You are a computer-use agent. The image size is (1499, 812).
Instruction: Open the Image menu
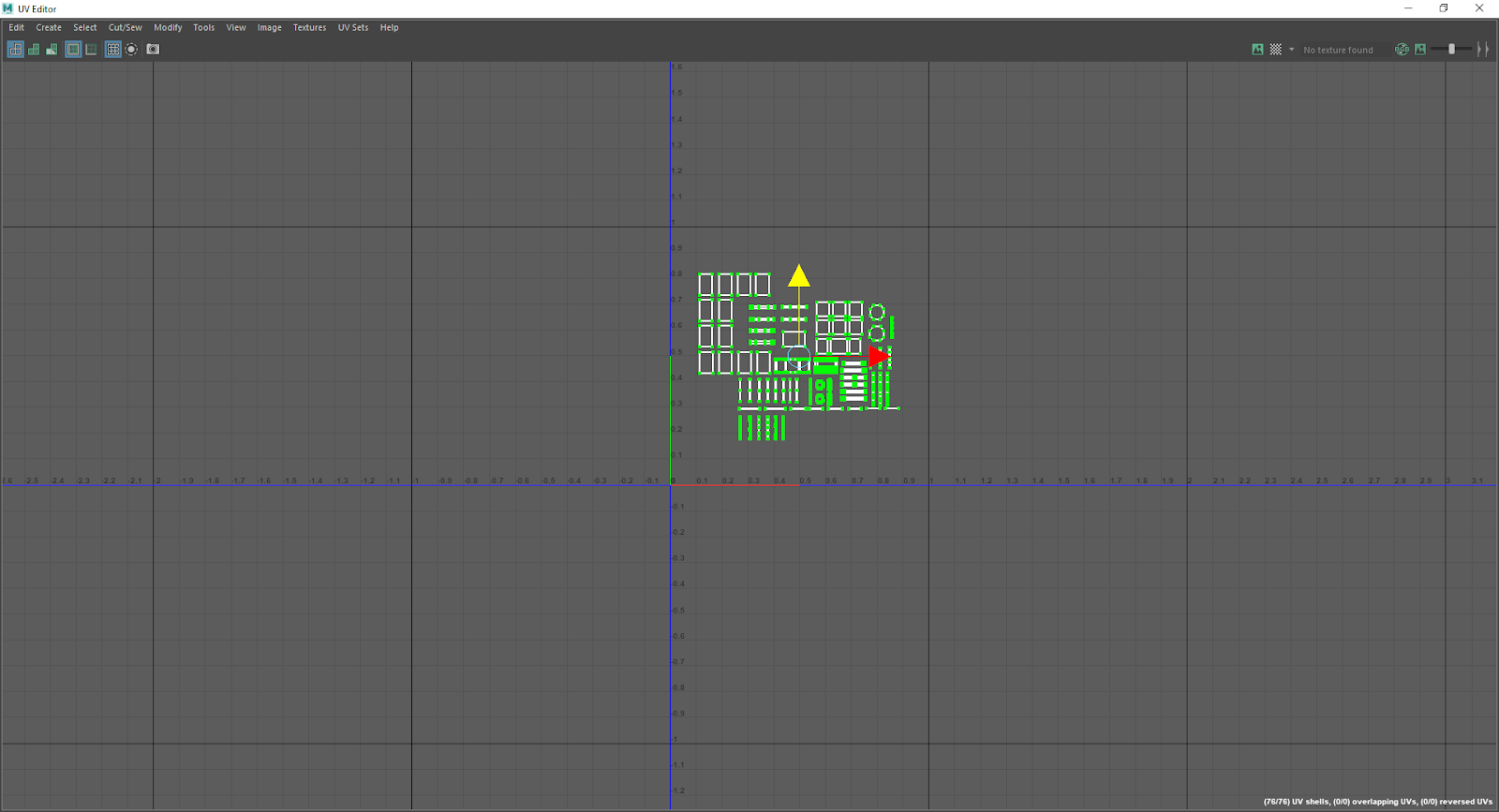point(270,27)
